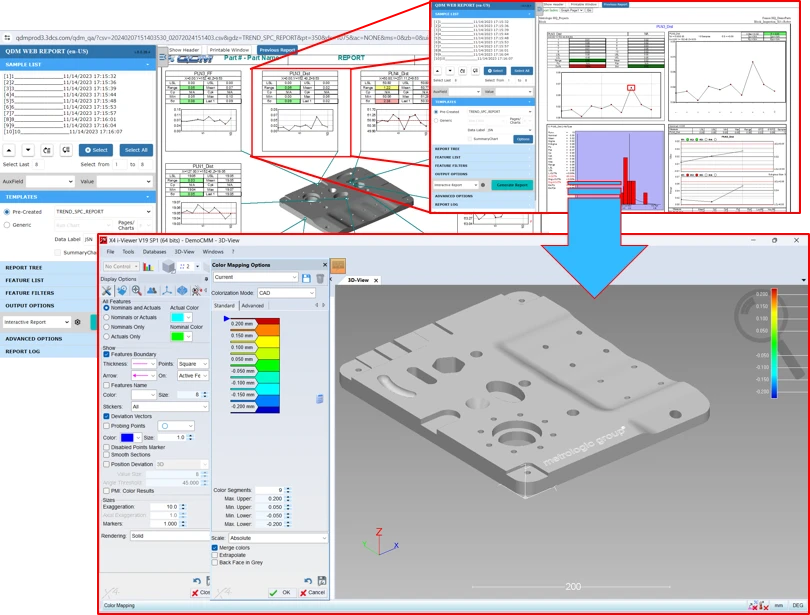Click the paint bucket color mapping icon
Viewport: 810px width, 615px height.
[x=122, y=291]
